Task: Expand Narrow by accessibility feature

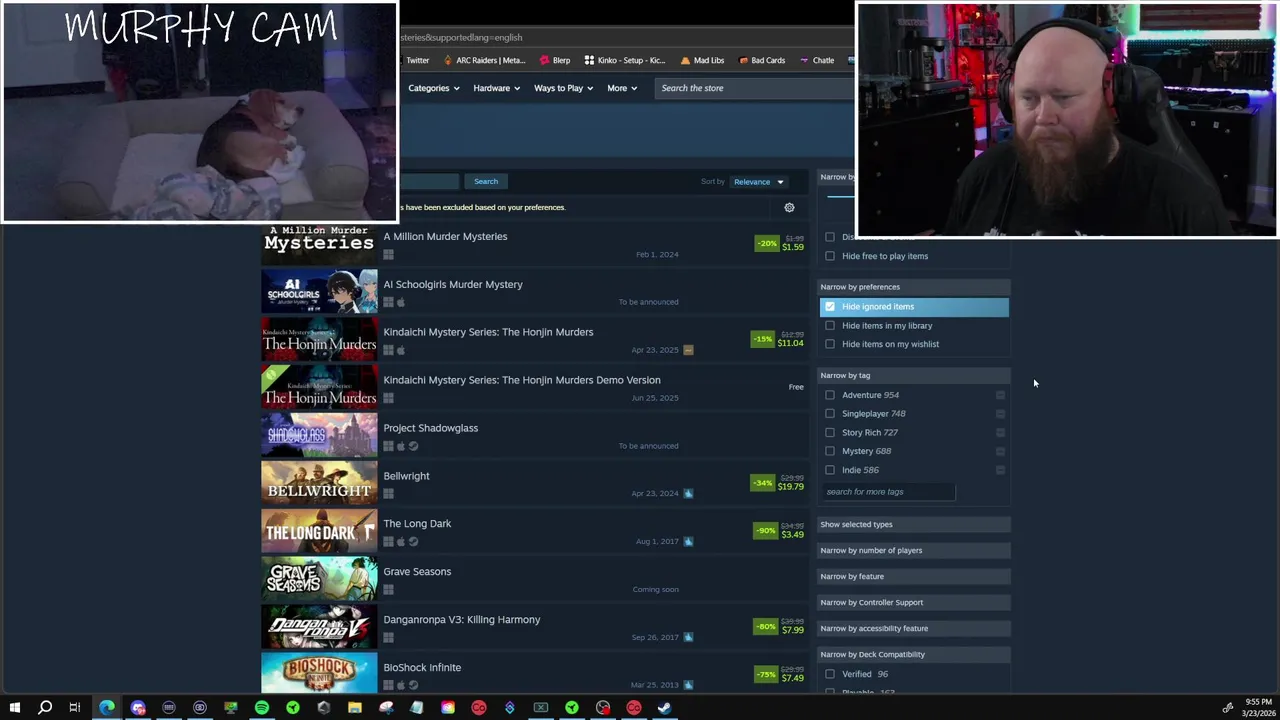Action: [x=914, y=628]
